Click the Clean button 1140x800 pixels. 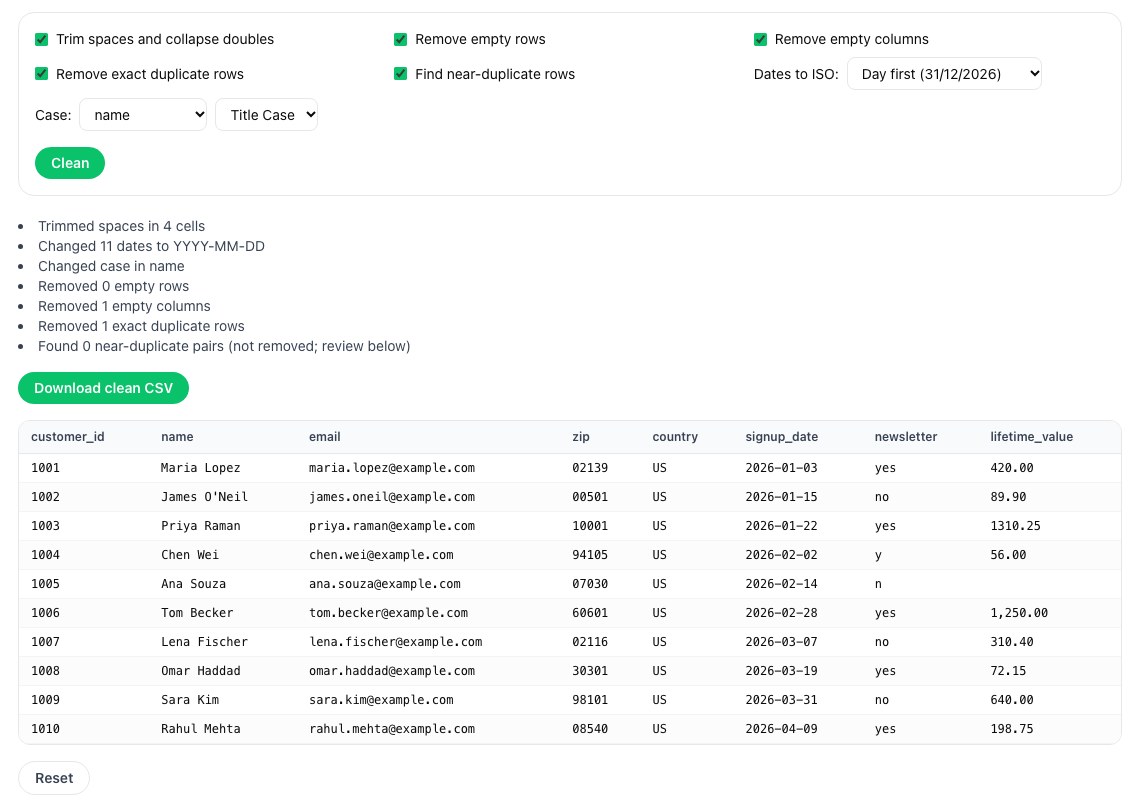(70, 163)
